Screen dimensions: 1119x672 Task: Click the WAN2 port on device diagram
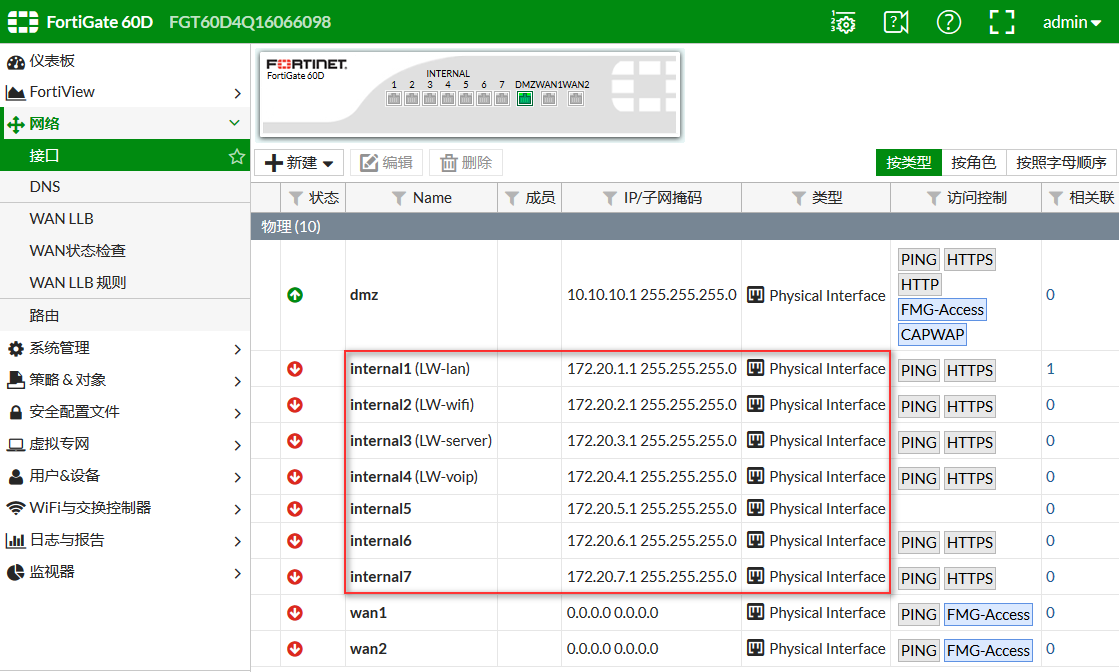coord(576,99)
